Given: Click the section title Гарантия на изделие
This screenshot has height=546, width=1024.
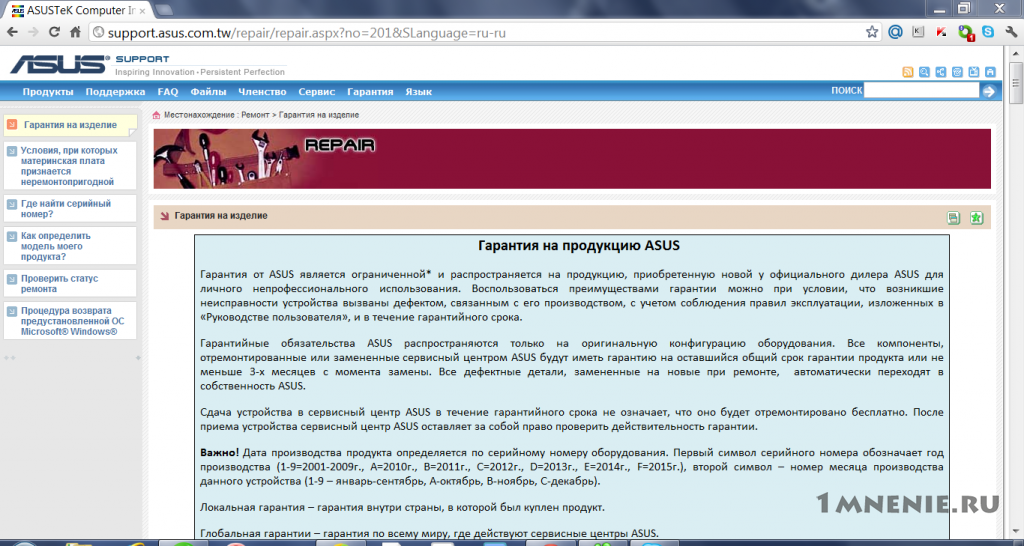Looking at the screenshot, I should point(221,216).
